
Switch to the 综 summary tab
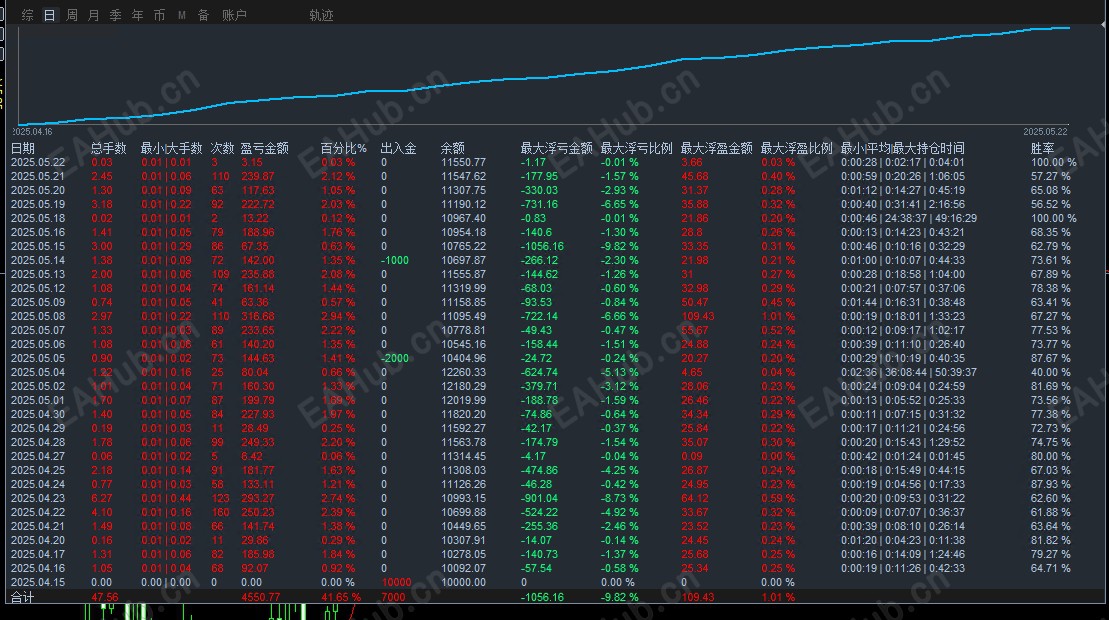(28, 15)
